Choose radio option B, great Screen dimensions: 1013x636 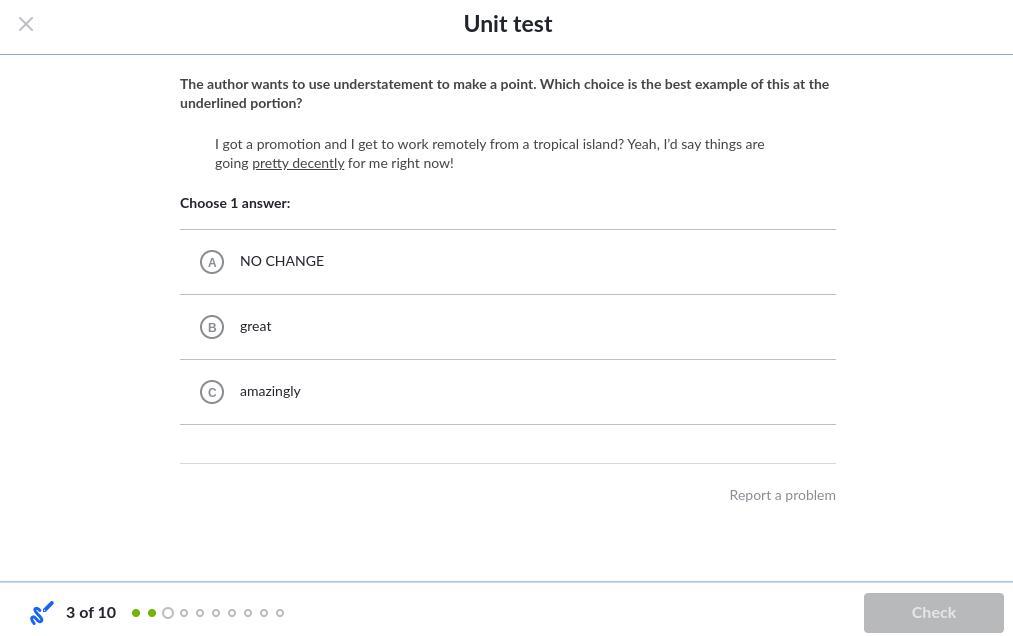212,327
